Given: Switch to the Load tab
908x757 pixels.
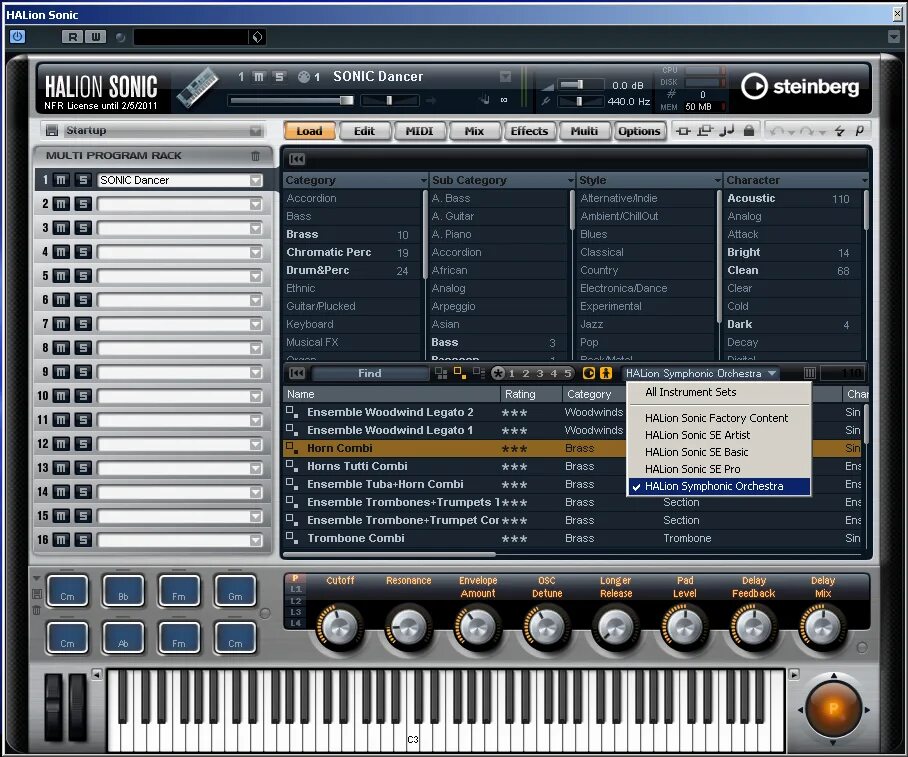Looking at the screenshot, I should [x=309, y=131].
